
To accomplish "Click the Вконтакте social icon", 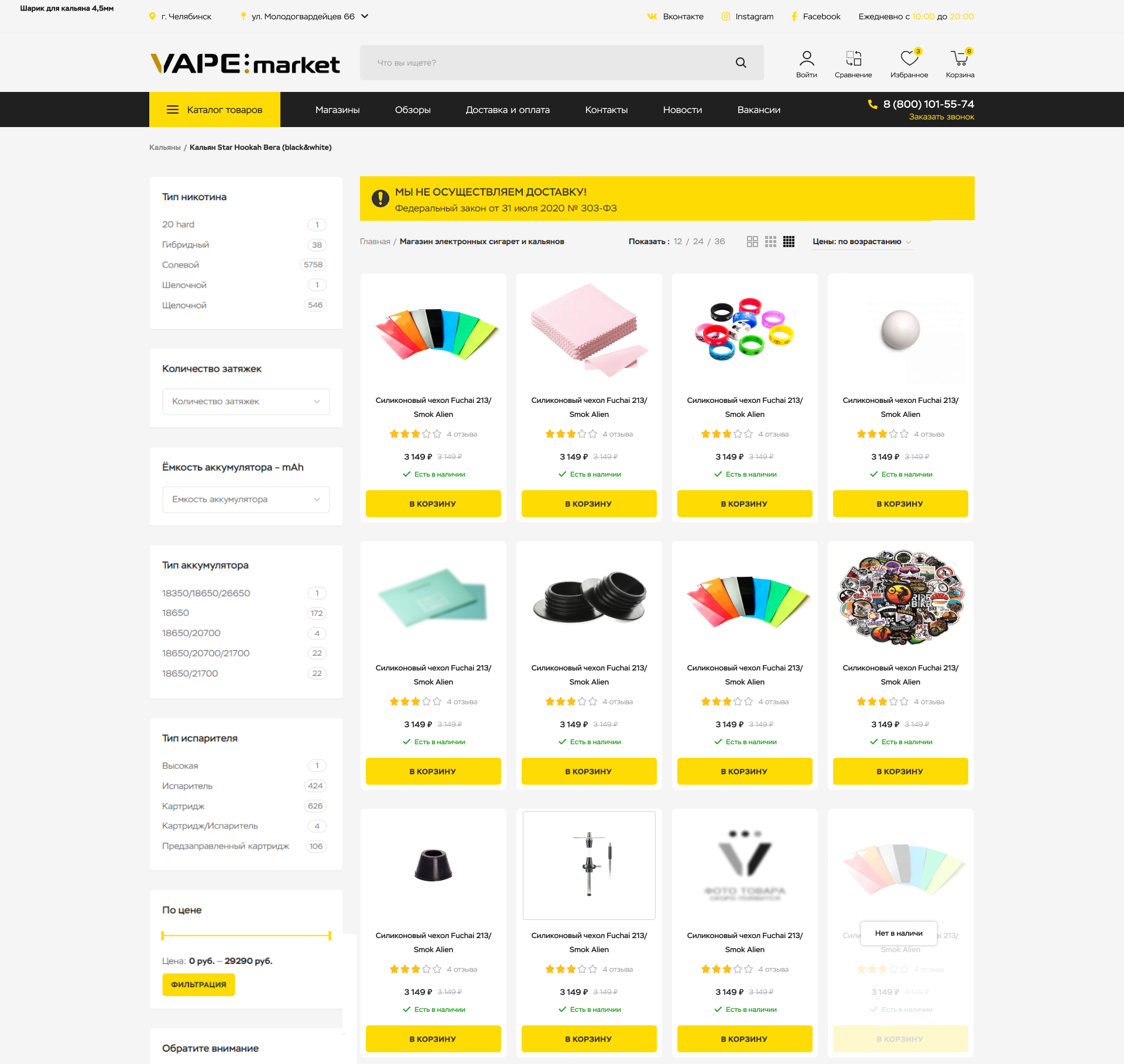I will point(652,16).
